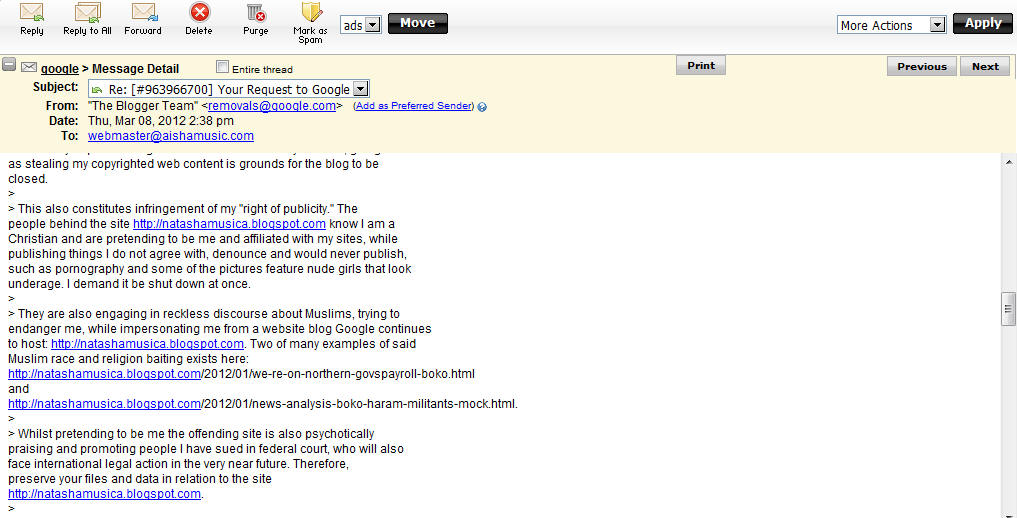
Task: Click the Move button
Action: (418, 23)
